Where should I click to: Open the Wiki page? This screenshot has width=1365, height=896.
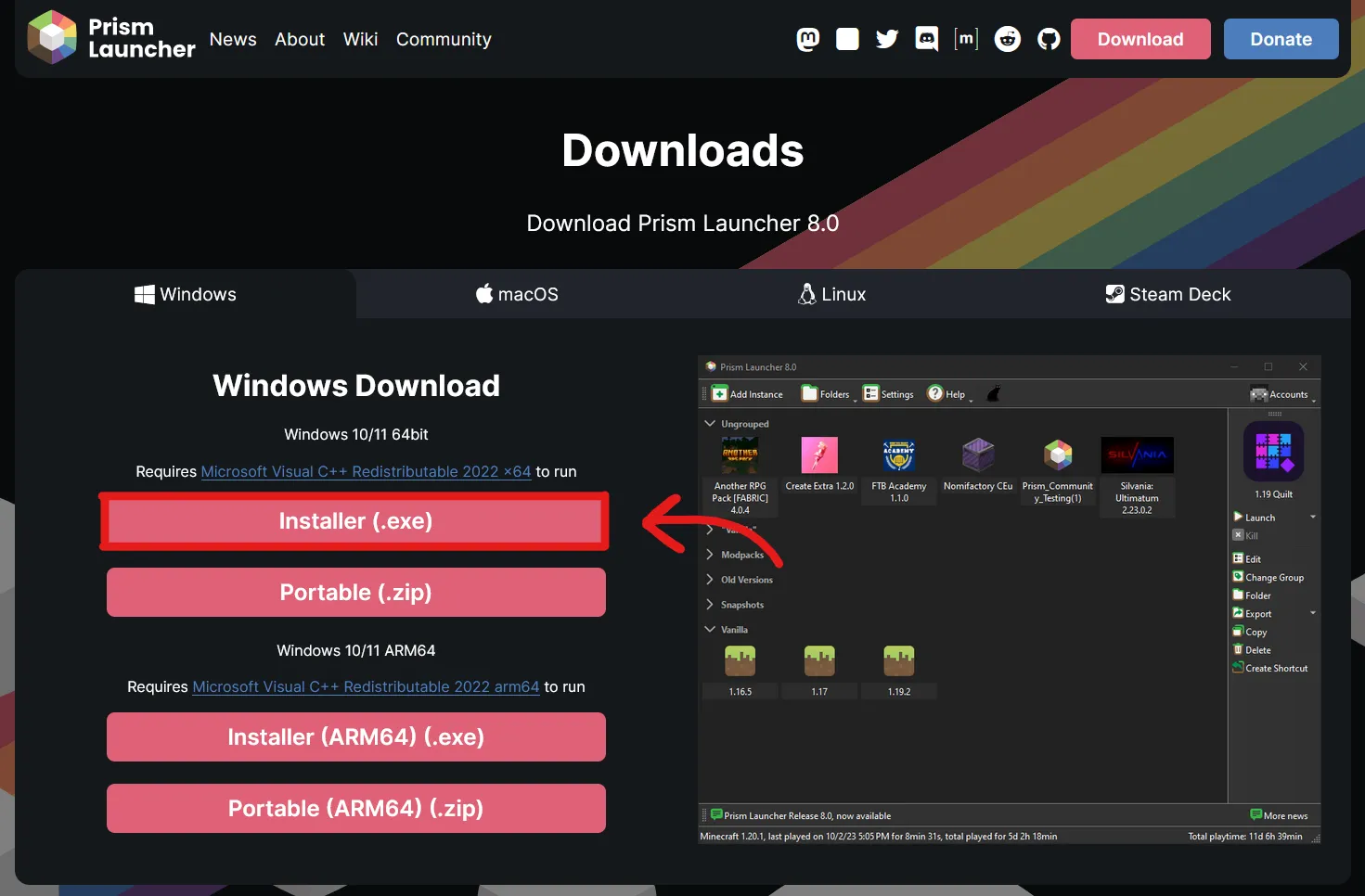coord(360,39)
